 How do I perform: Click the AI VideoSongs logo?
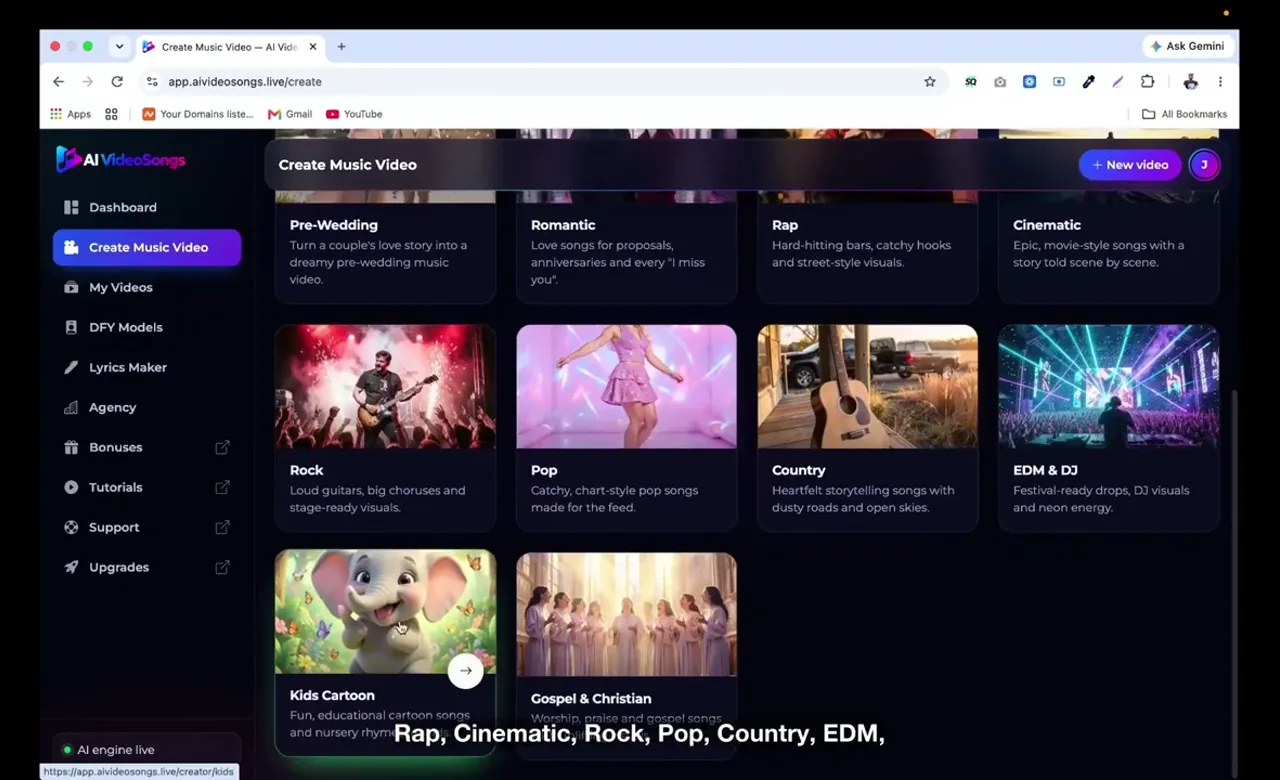tap(121, 159)
